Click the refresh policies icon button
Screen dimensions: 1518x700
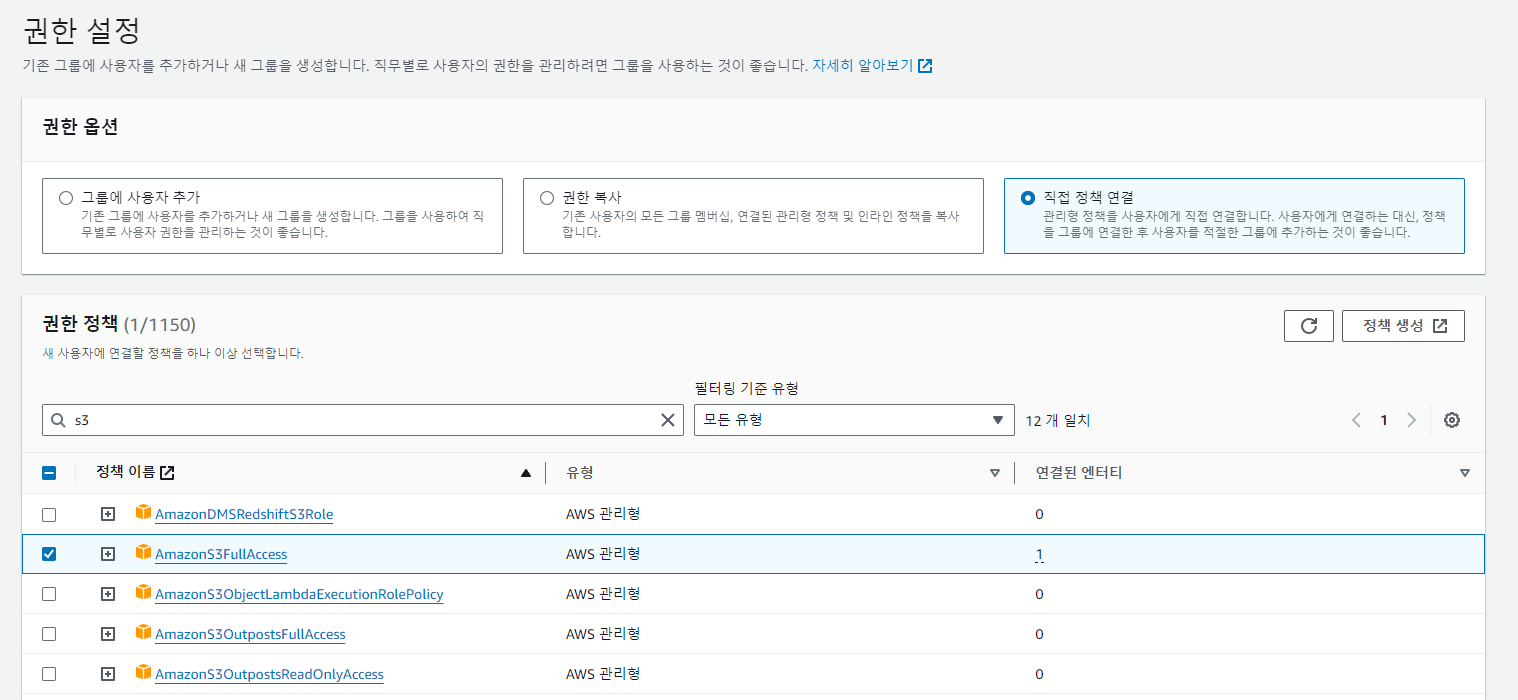click(1308, 326)
